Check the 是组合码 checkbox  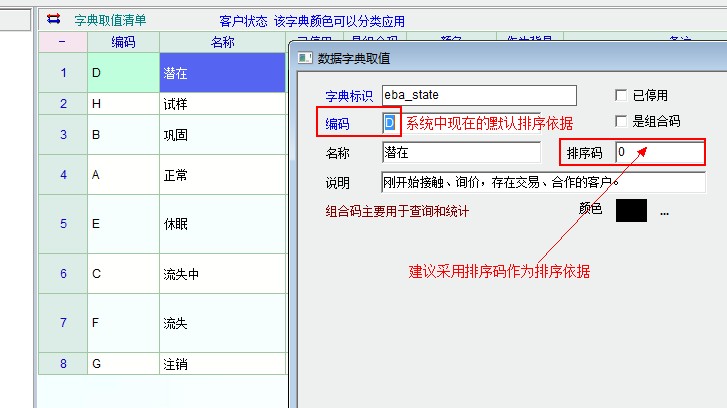click(x=621, y=121)
